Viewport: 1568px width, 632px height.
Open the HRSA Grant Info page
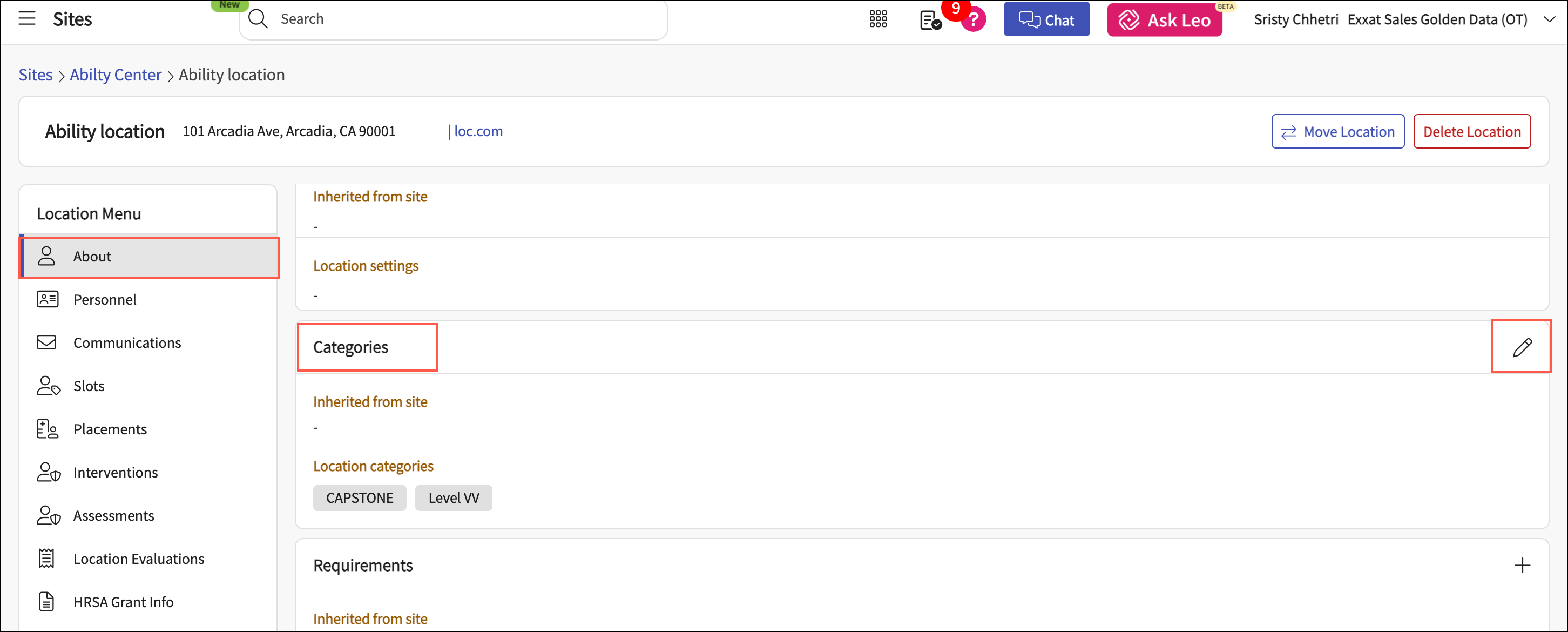tap(123, 602)
